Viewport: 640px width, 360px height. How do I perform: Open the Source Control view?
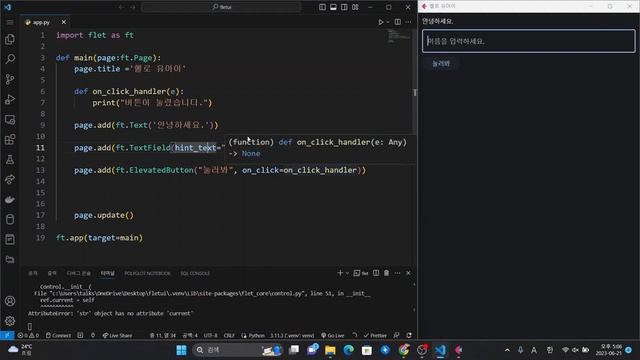[x=10, y=79]
